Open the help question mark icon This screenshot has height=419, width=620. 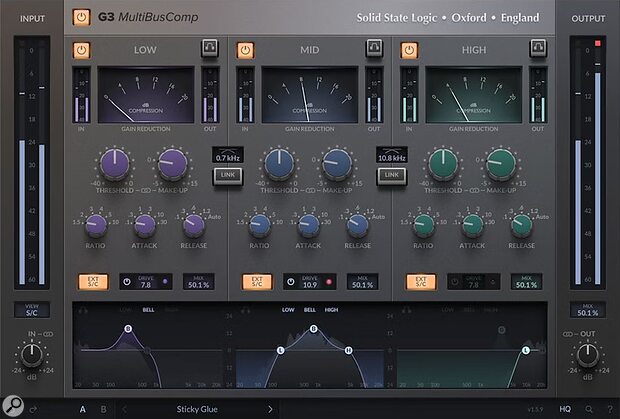pyautogui.click(x=610, y=409)
